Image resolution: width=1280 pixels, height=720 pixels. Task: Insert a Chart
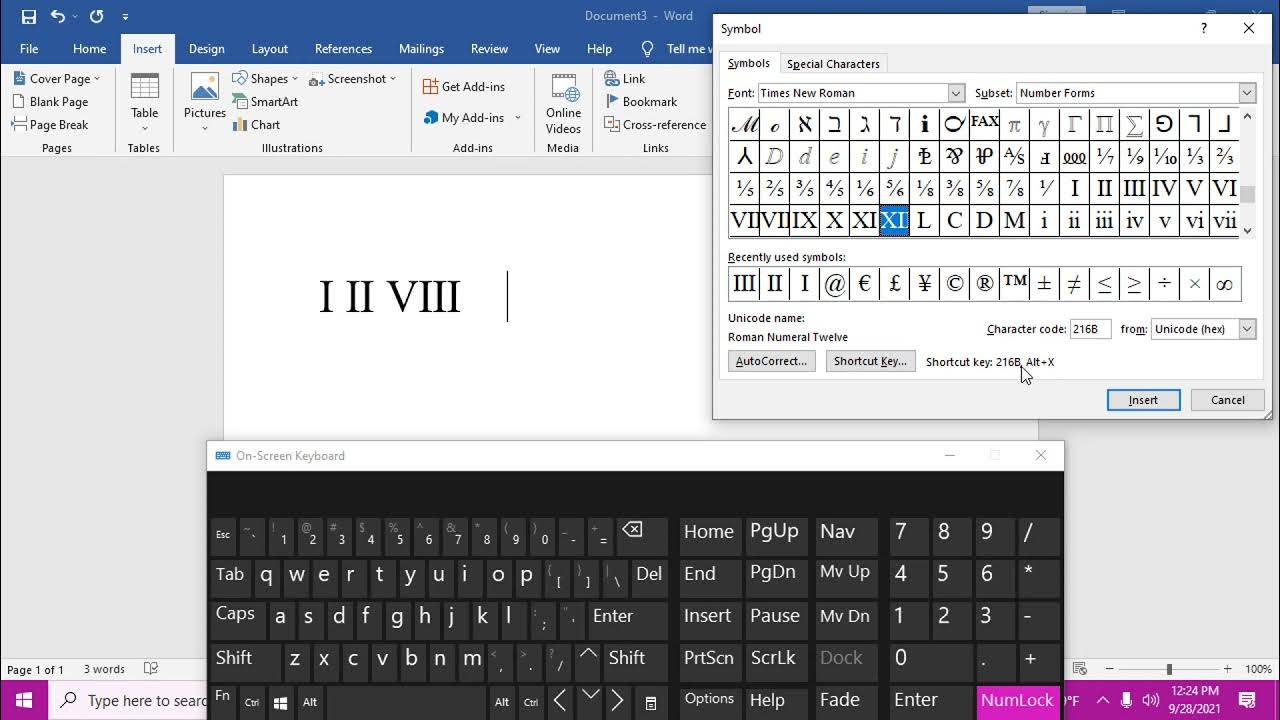point(257,125)
